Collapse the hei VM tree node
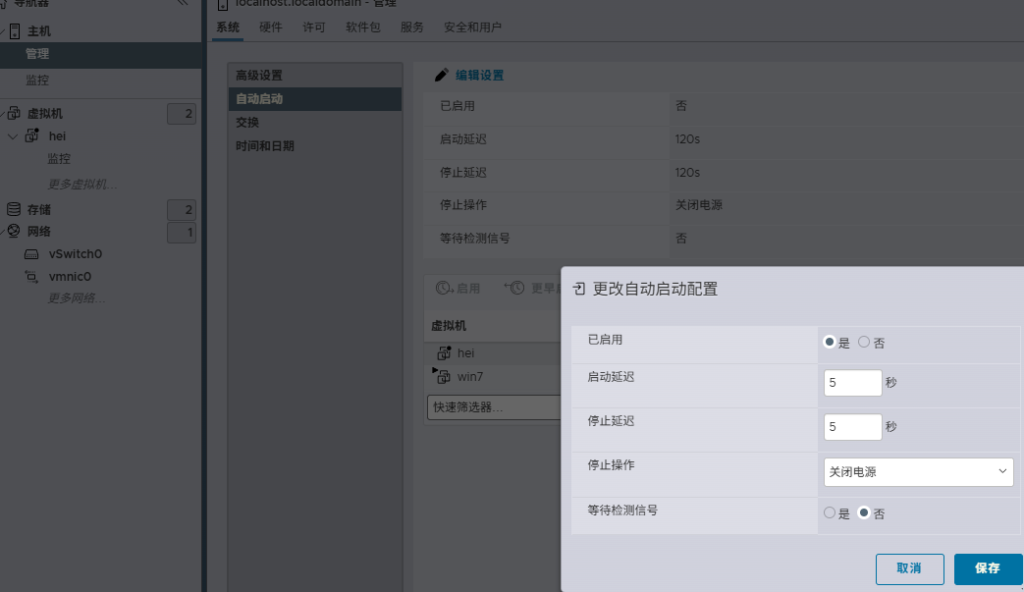This screenshot has height=592, width=1024. [12, 136]
